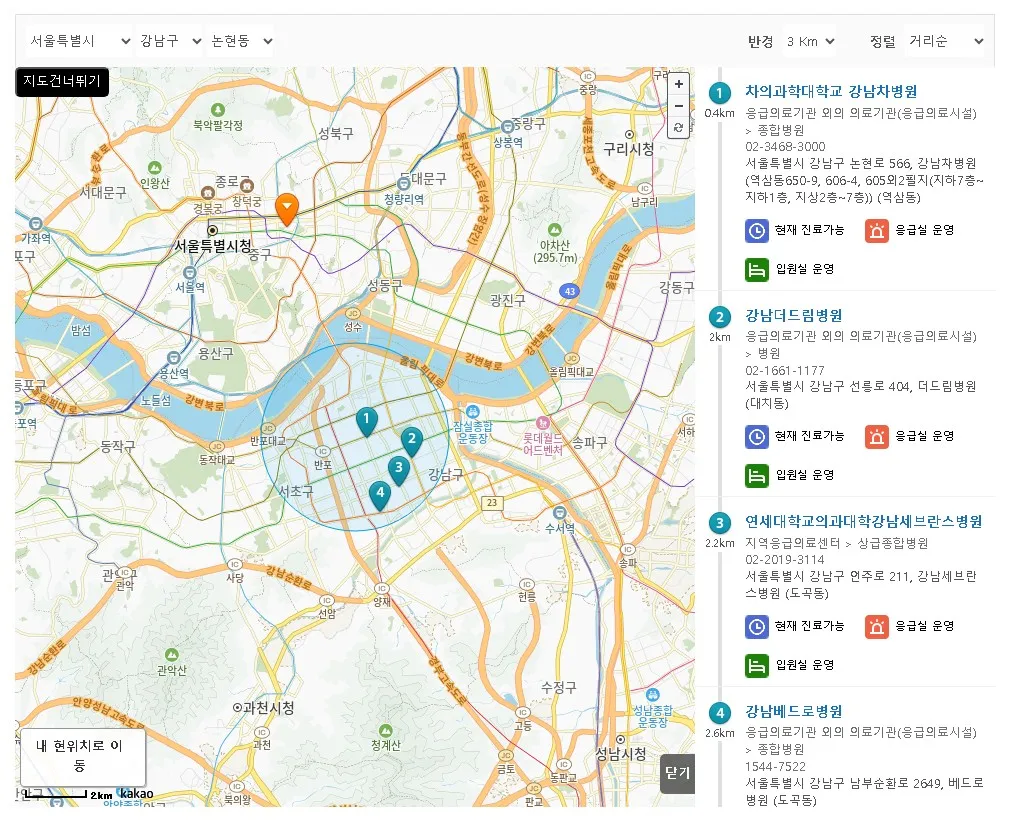Click phone number 02-3468-3000
This screenshot has width=1022, height=829.
(x=785, y=147)
